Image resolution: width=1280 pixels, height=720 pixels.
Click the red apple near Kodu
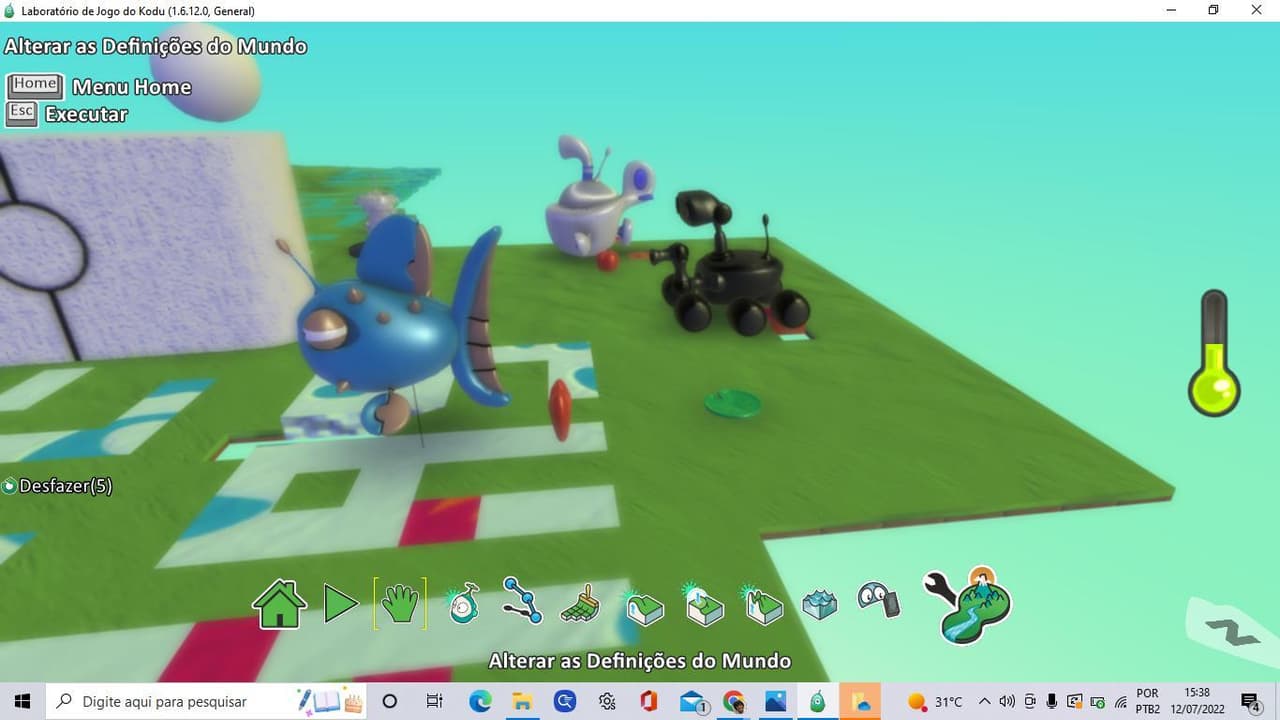tap(607, 261)
